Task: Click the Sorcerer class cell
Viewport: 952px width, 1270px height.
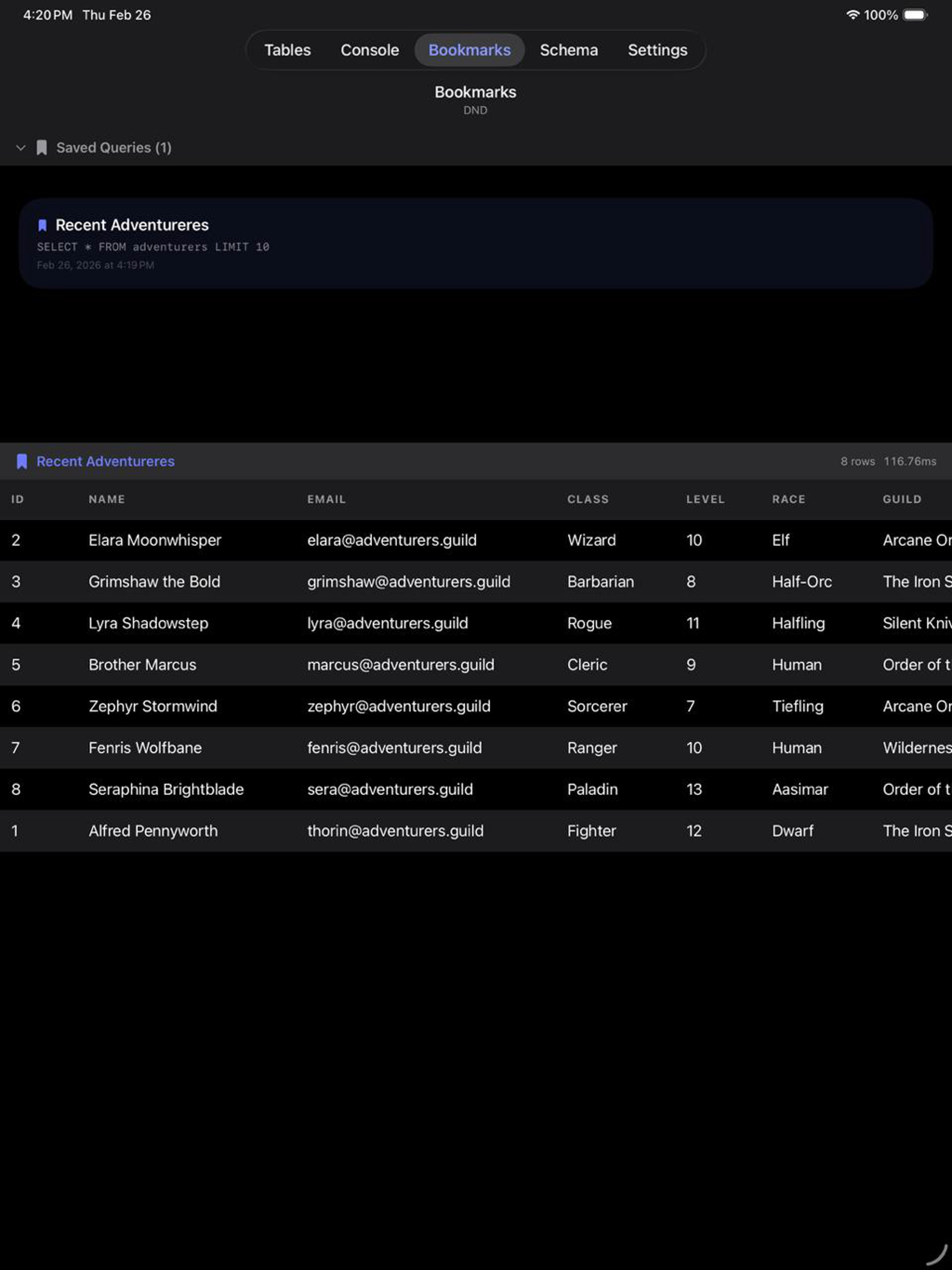Action: 597,706
